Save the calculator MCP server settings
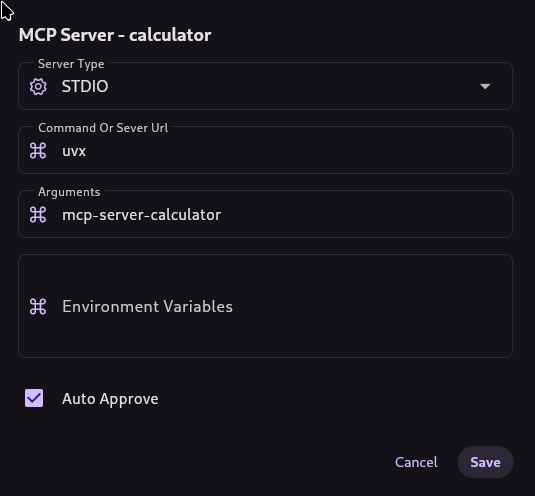This screenshot has height=496, width=535. [485, 462]
